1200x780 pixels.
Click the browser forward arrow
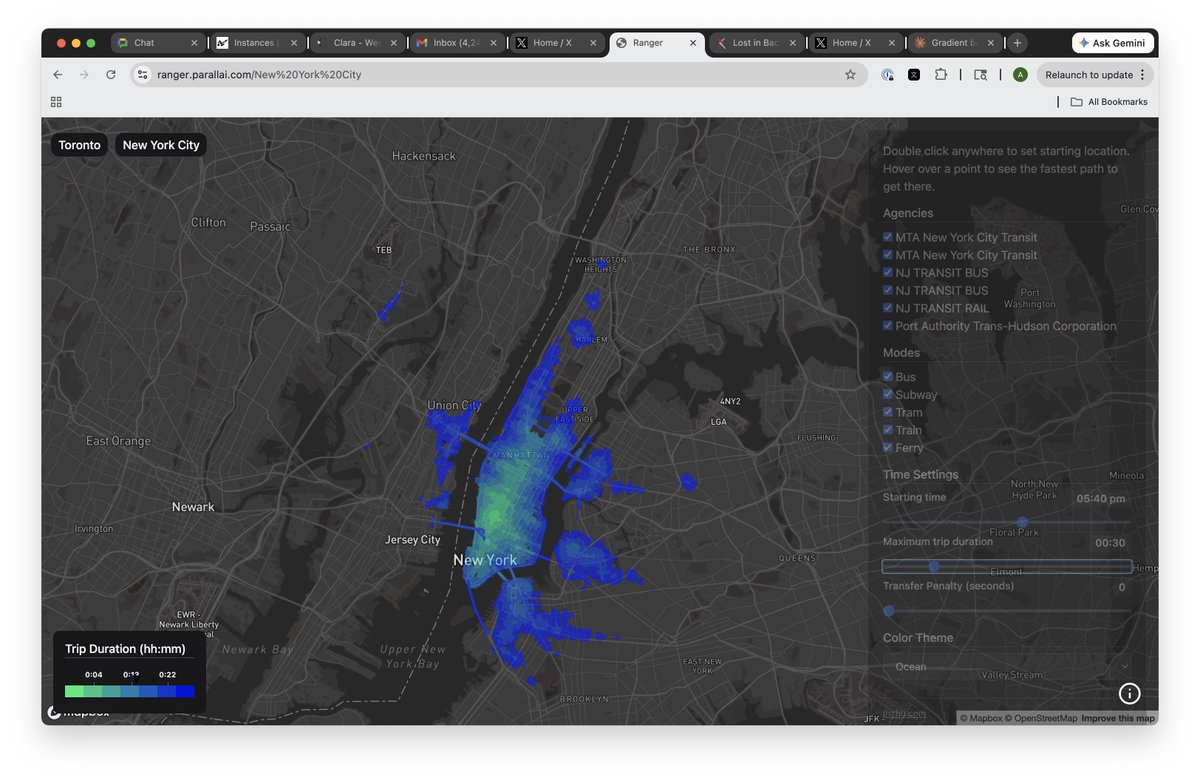[x=84, y=75]
